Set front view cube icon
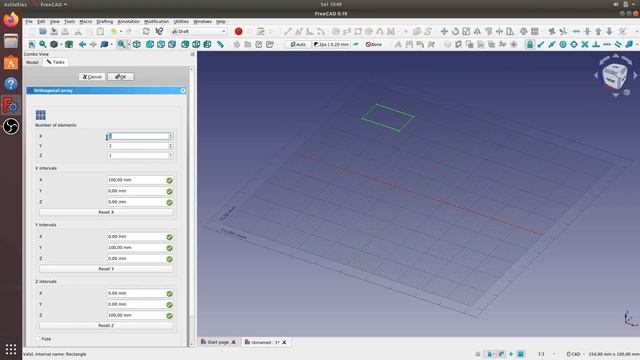Image resolution: width=640 pixels, height=360 pixels. click(x=150, y=44)
